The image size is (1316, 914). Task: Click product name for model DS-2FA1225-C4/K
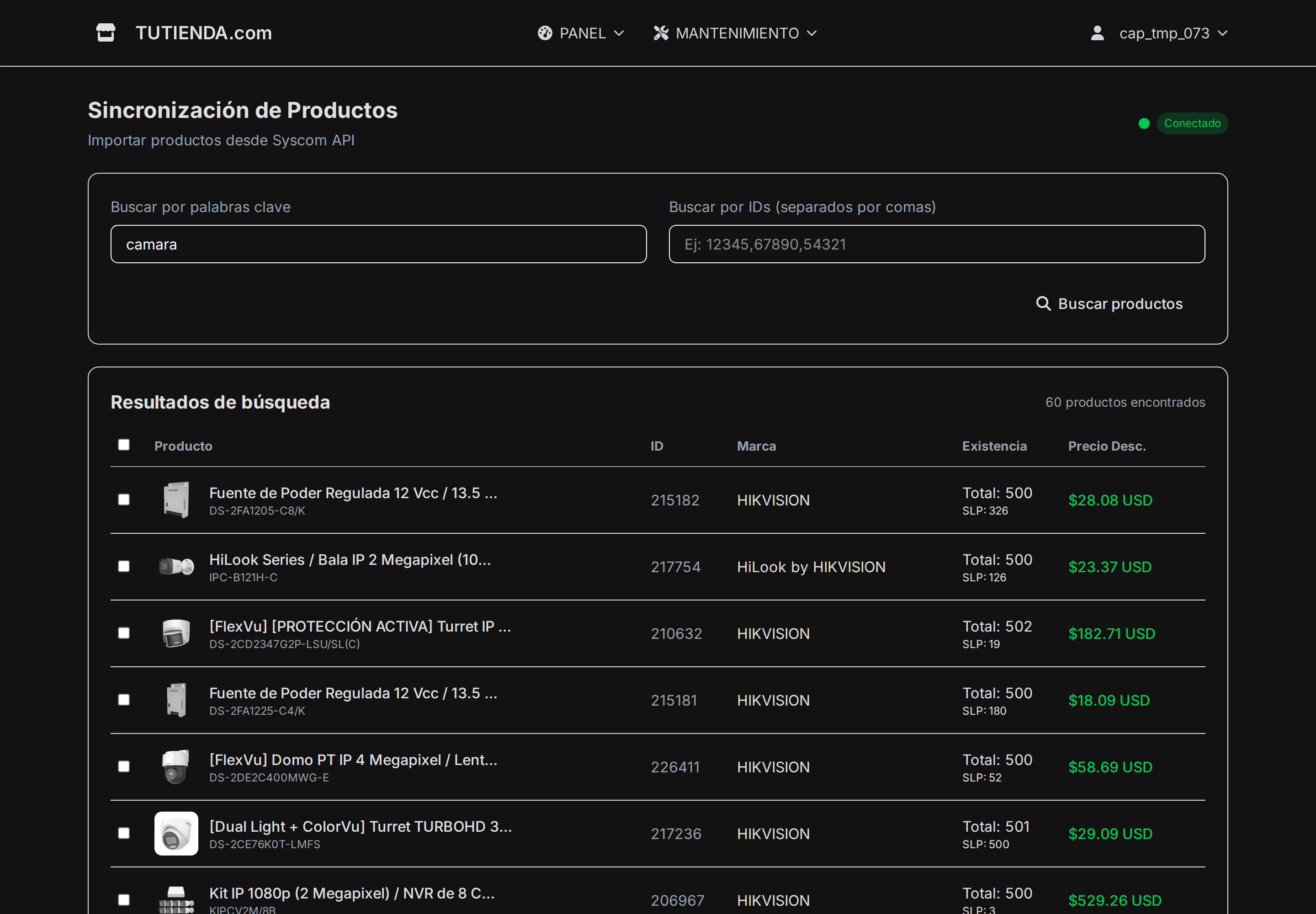click(x=353, y=693)
